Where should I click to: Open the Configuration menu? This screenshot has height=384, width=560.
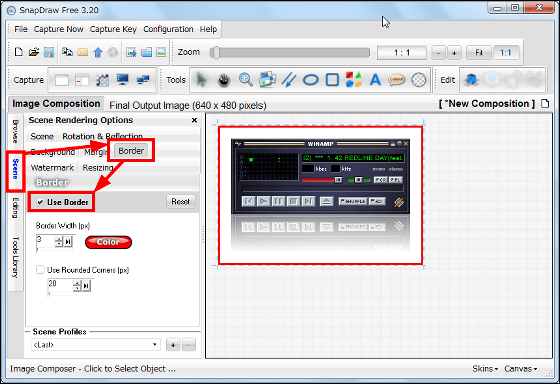pos(168,29)
